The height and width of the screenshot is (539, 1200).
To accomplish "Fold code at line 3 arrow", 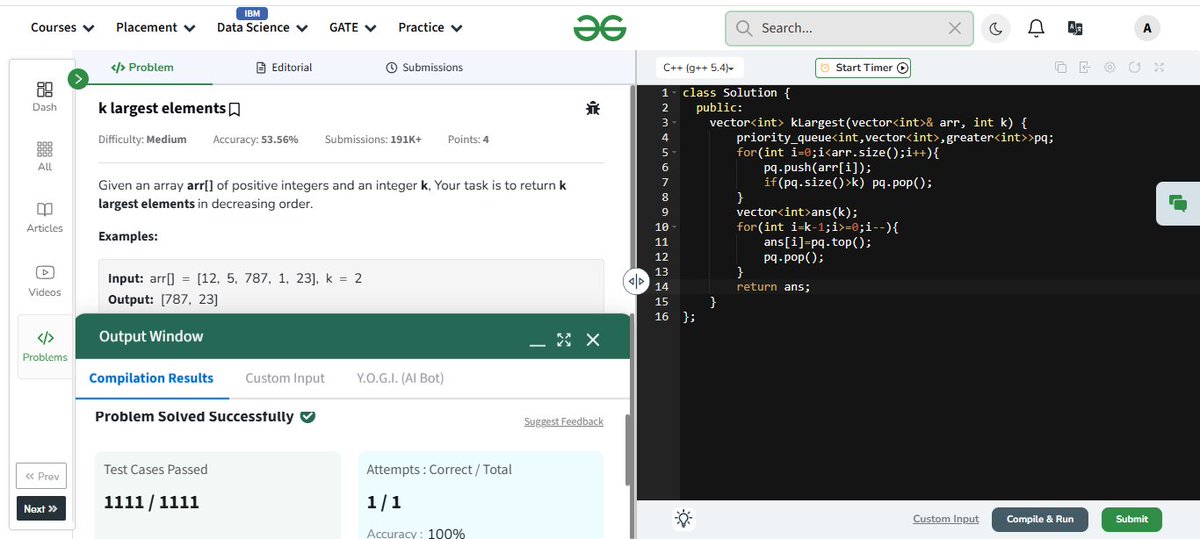I will click(x=673, y=123).
